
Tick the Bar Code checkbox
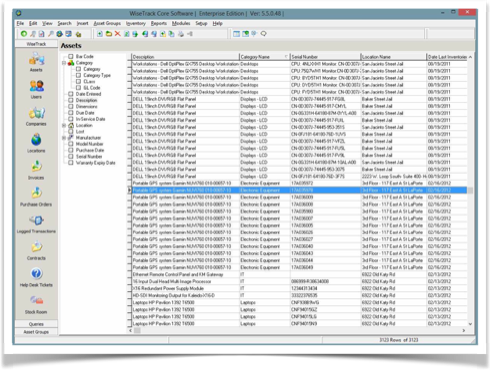coord(71,56)
